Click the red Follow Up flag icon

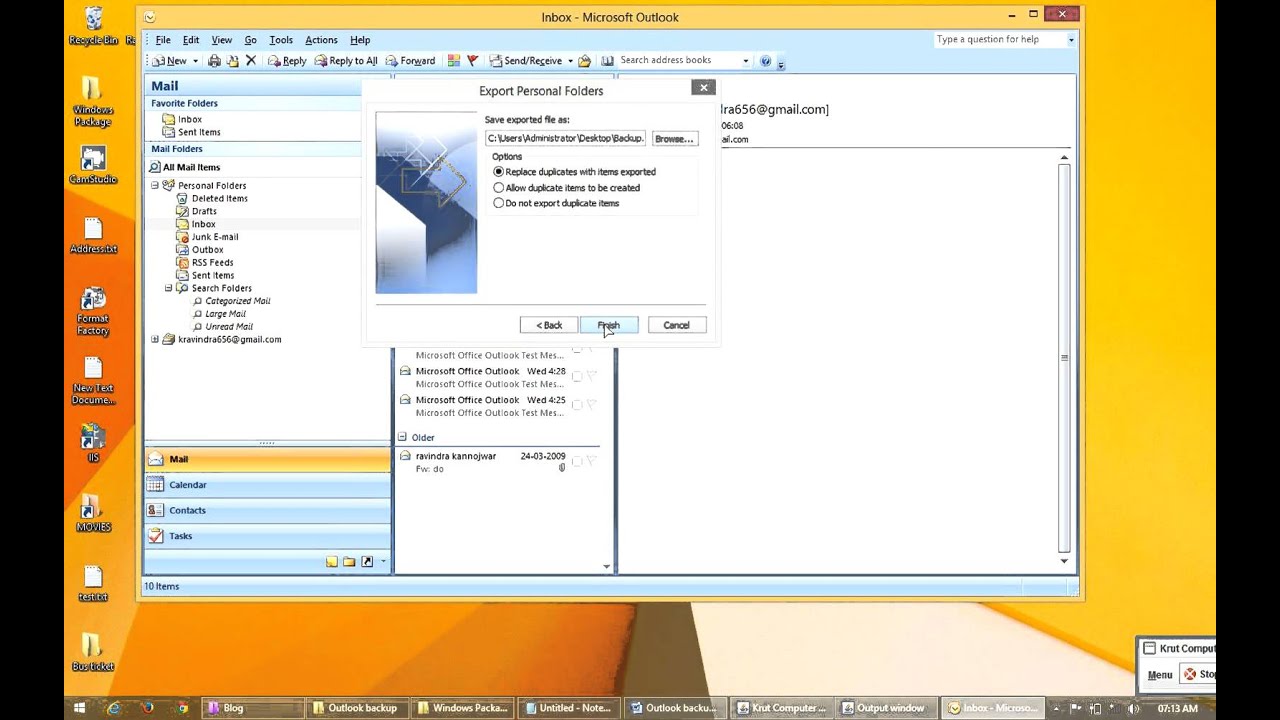point(473,61)
